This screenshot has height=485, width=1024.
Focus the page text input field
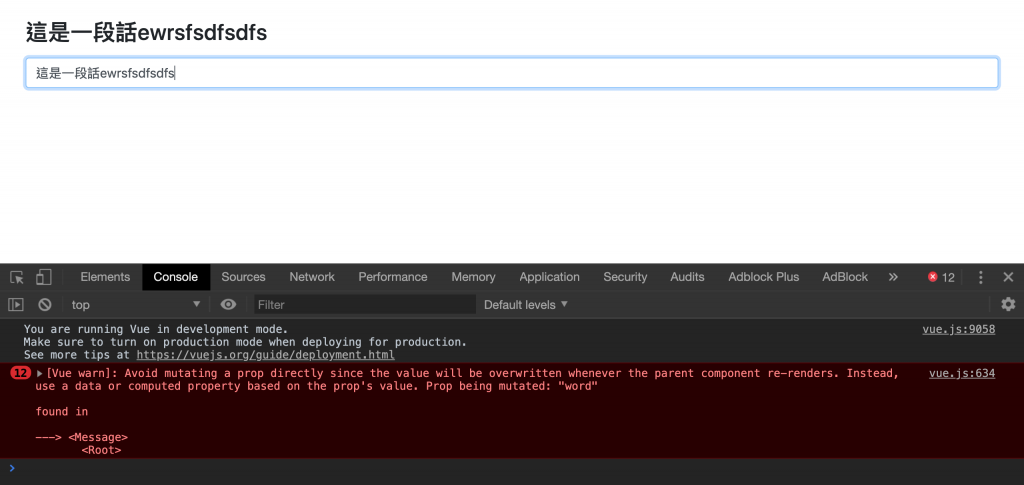512,73
